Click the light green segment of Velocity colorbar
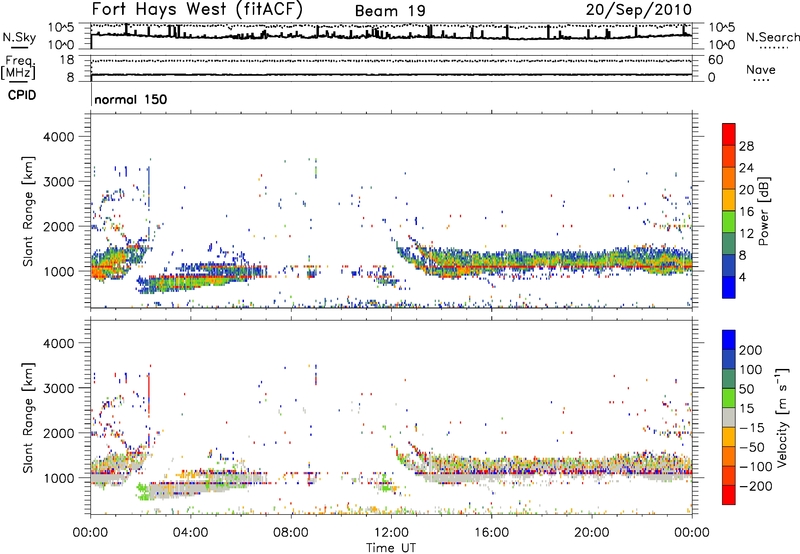Image resolution: width=800 pixels, height=554 pixels. pyautogui.click(x=729, y=398)
